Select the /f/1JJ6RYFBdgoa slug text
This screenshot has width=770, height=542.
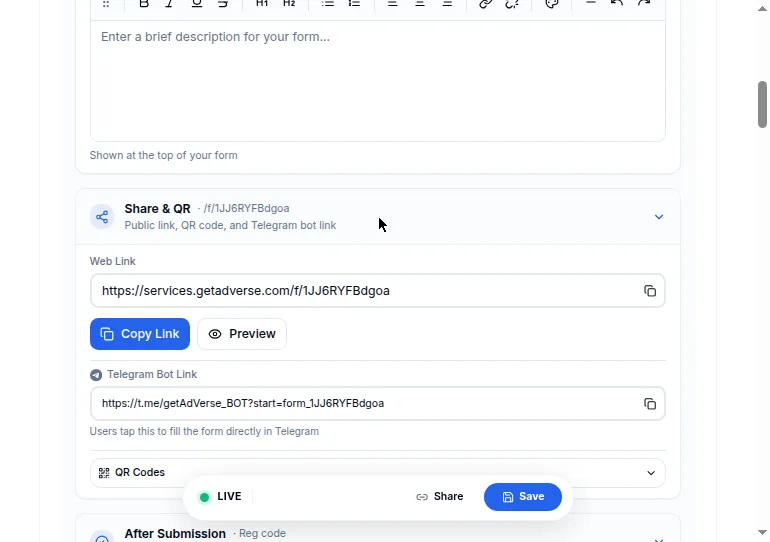tap(247, 208)
